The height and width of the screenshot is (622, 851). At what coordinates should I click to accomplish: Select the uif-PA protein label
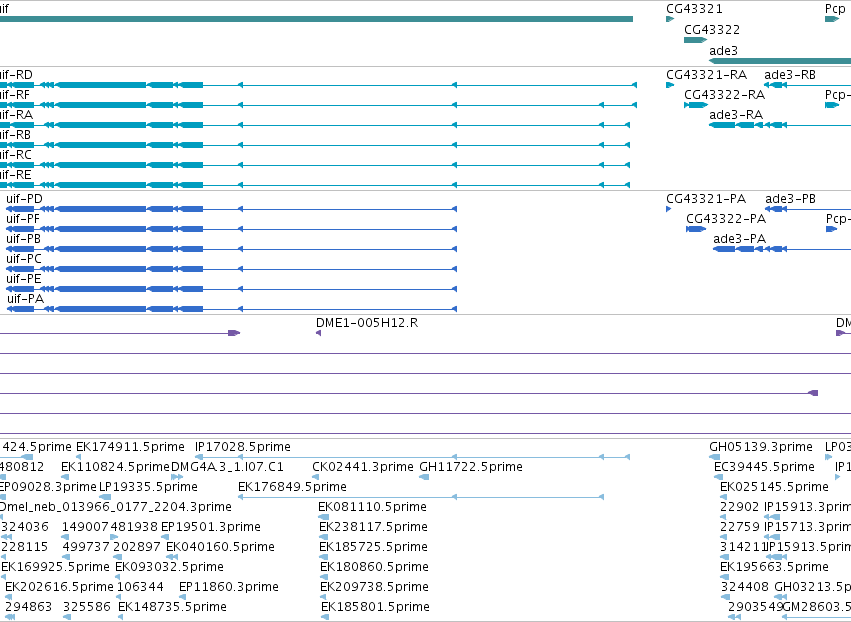26,299
